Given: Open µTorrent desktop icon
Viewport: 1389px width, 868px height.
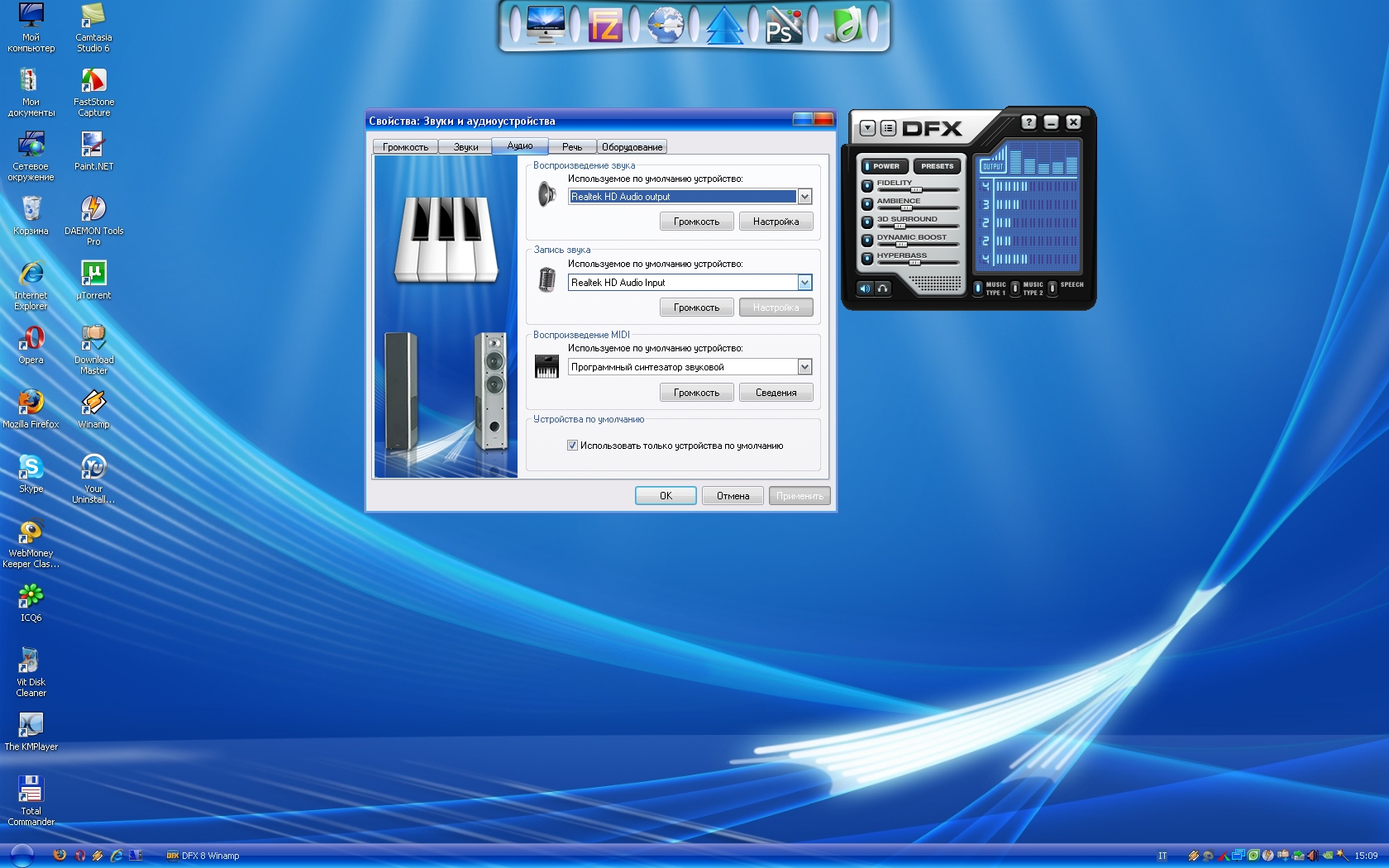Looking at the screenshot, I should pos(93,280).
